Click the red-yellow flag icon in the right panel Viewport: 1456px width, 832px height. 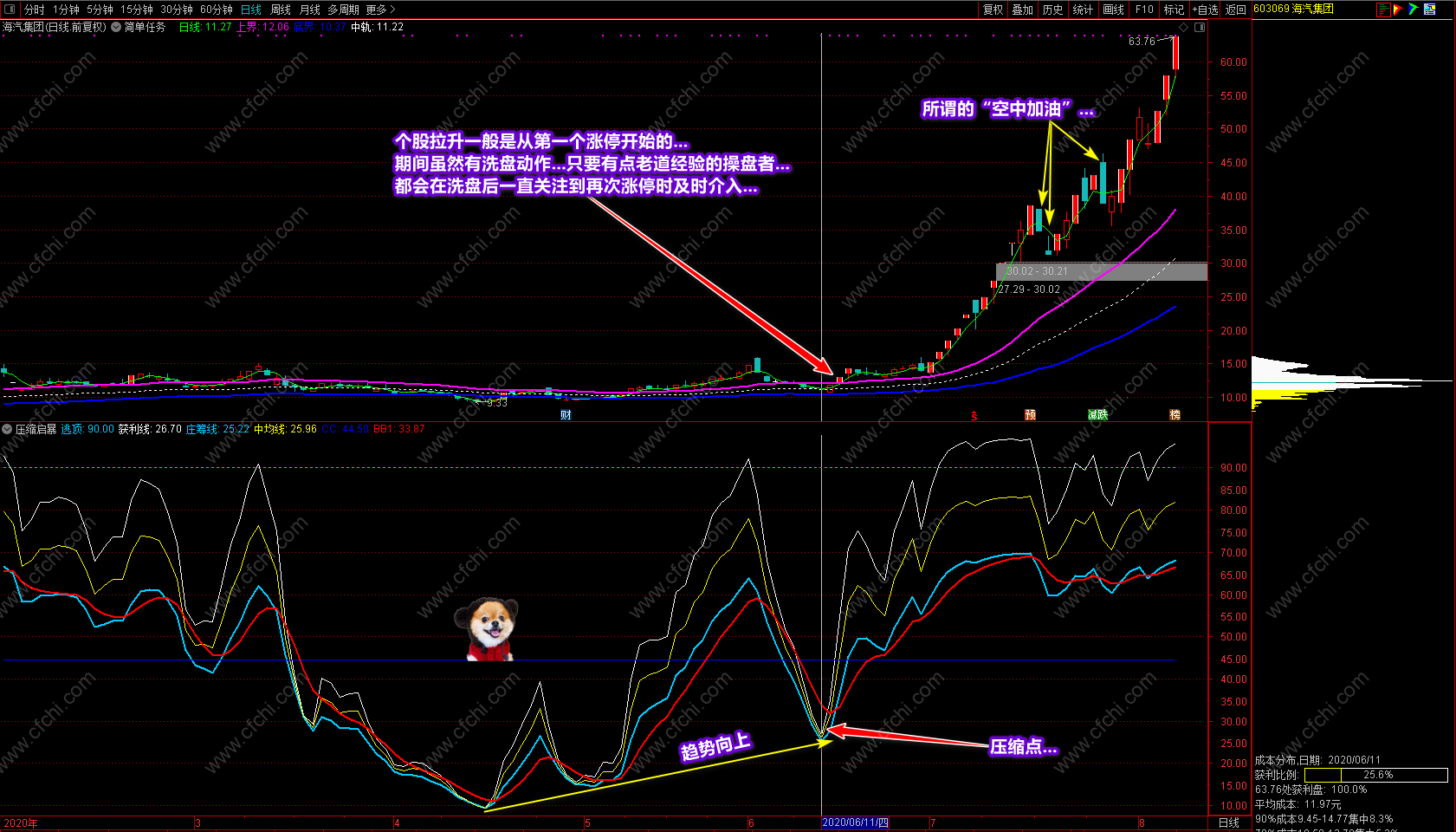click(x=1398, y=10)
